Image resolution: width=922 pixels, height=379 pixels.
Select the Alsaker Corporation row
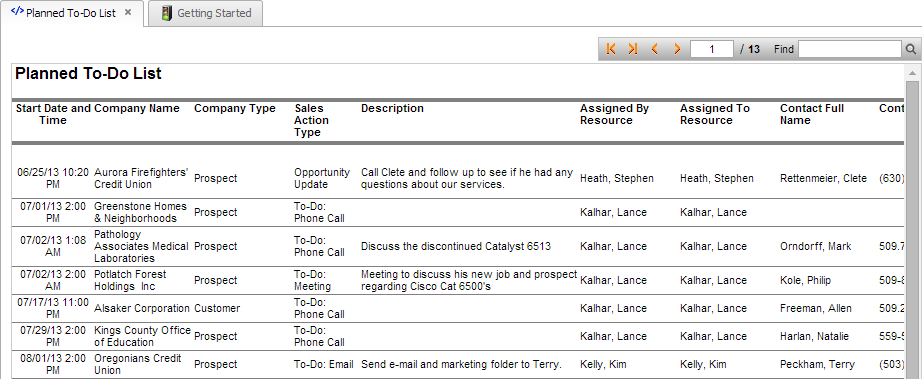point(457,308)
